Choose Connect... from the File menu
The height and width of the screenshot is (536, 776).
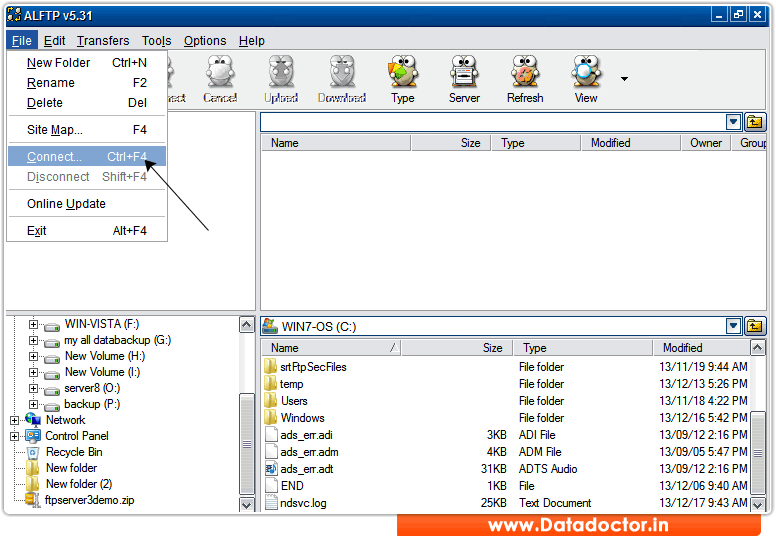tap(87, 156)
